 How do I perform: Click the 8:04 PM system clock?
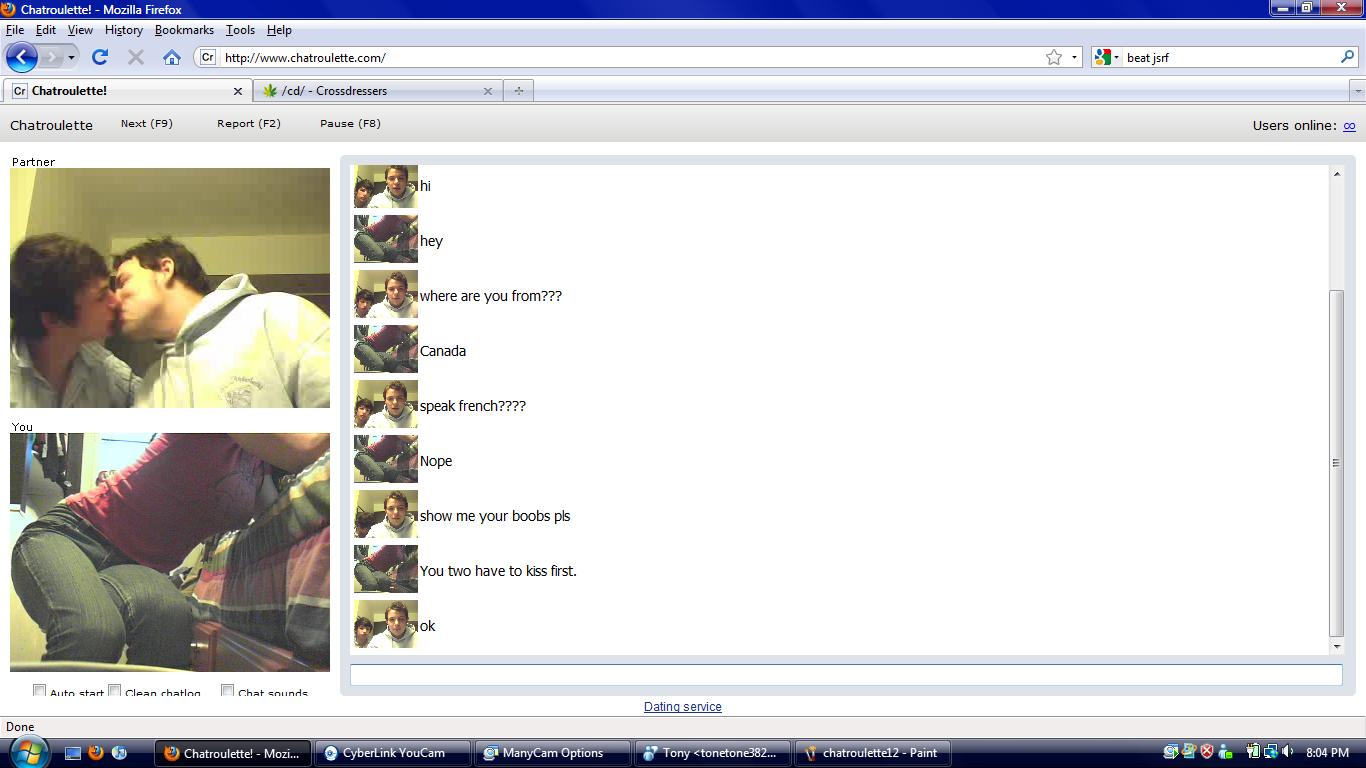pyautogui.click(x=1327, y=753)
